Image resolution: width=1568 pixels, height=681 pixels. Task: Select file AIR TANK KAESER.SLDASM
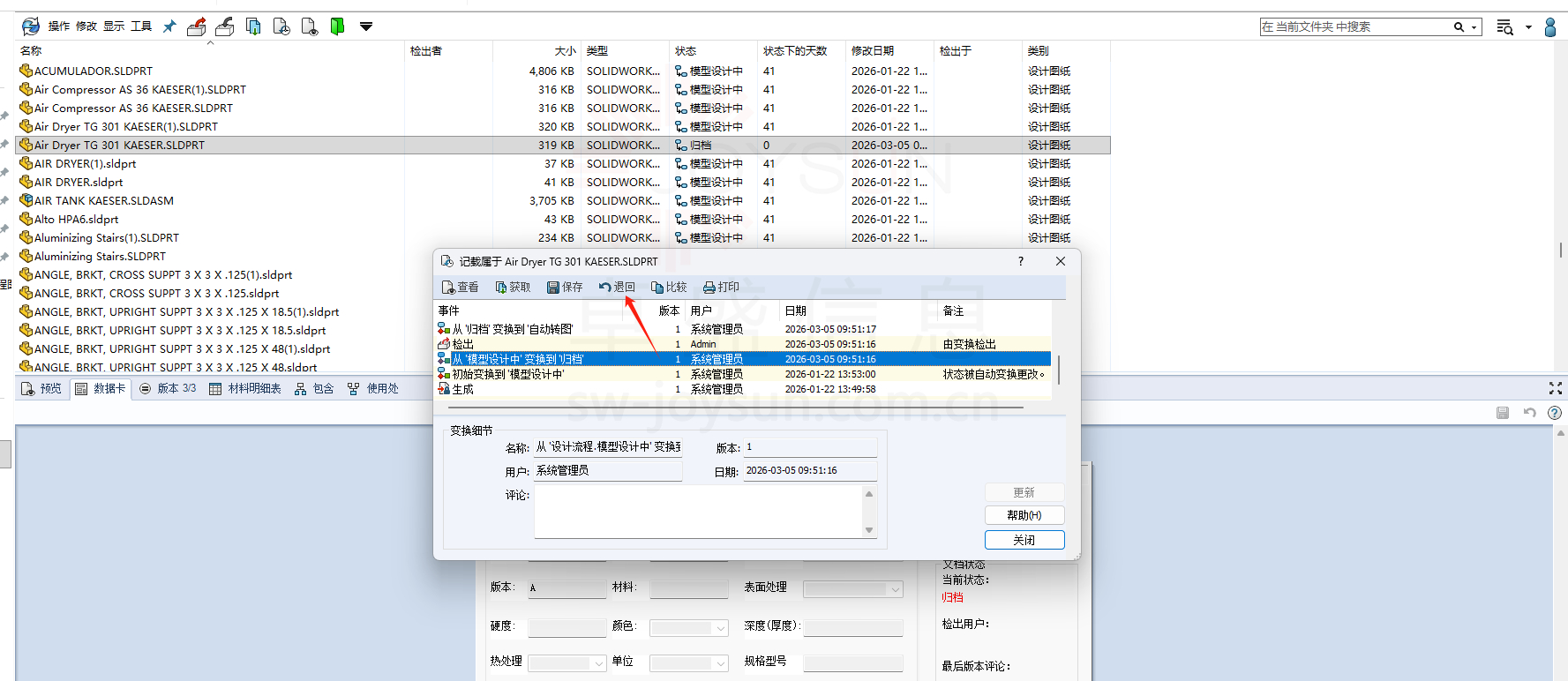(x=103, y=200)
